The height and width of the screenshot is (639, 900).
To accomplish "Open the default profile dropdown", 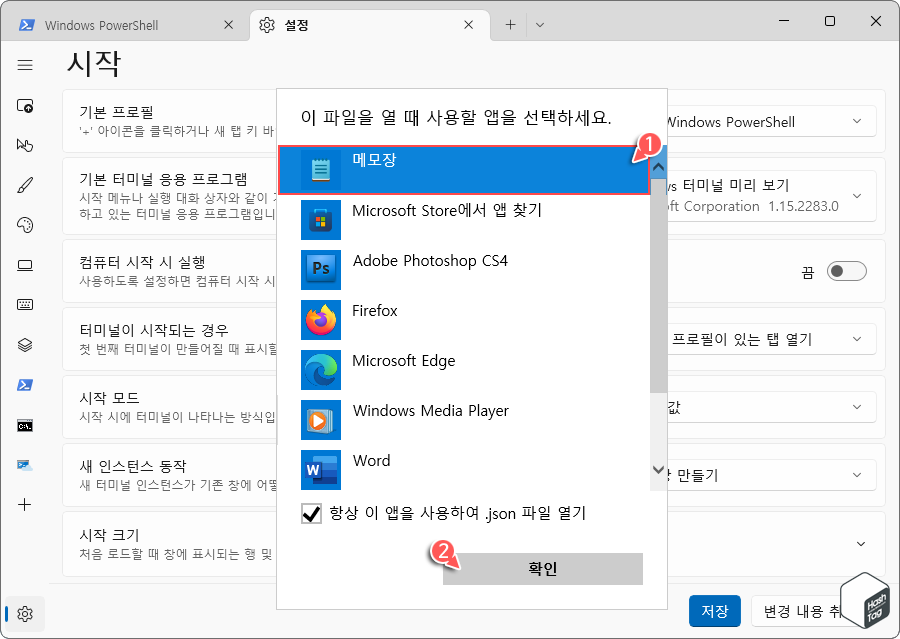I will 771,121.
